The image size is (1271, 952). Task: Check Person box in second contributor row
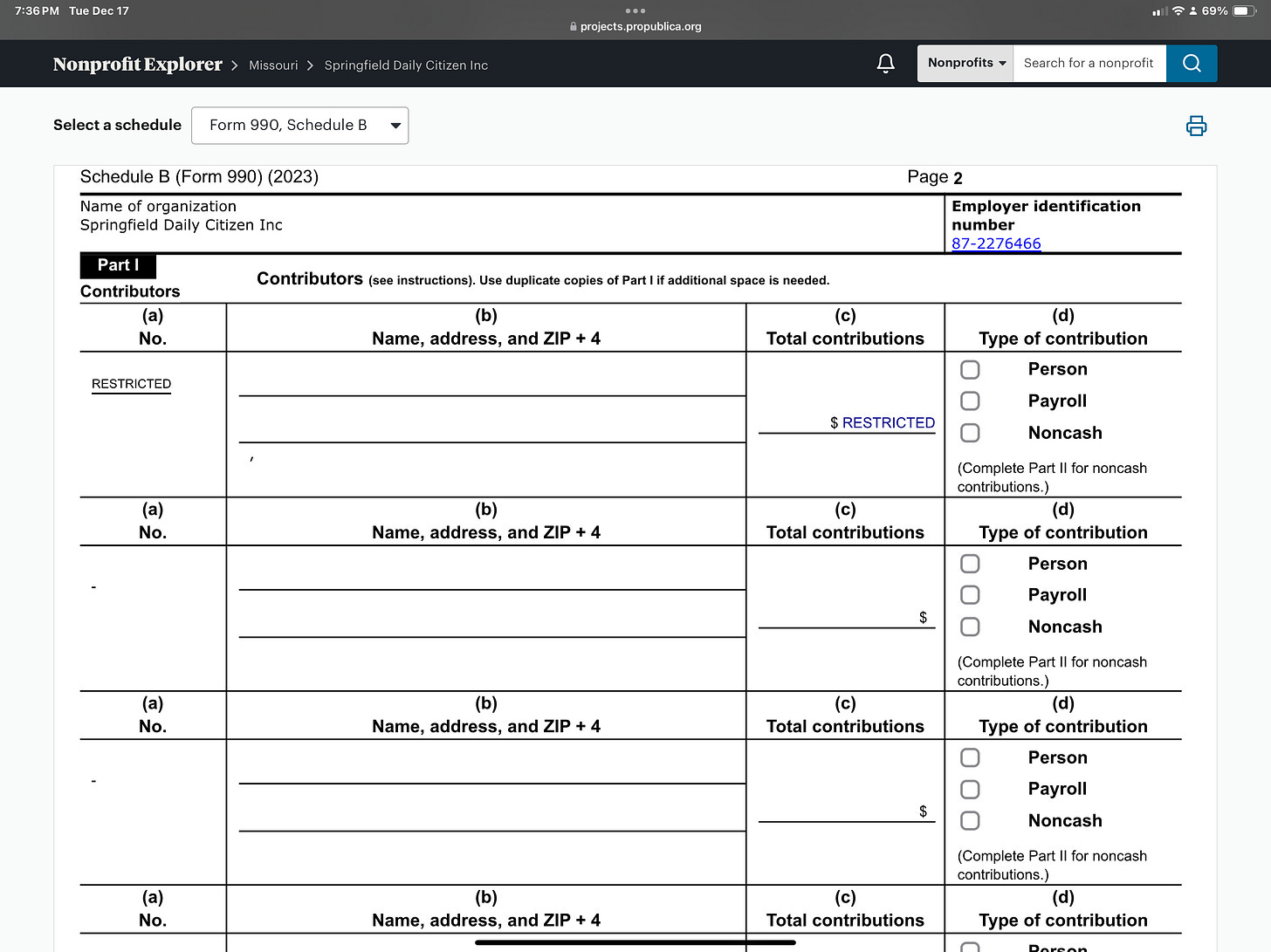click(970, 564)
